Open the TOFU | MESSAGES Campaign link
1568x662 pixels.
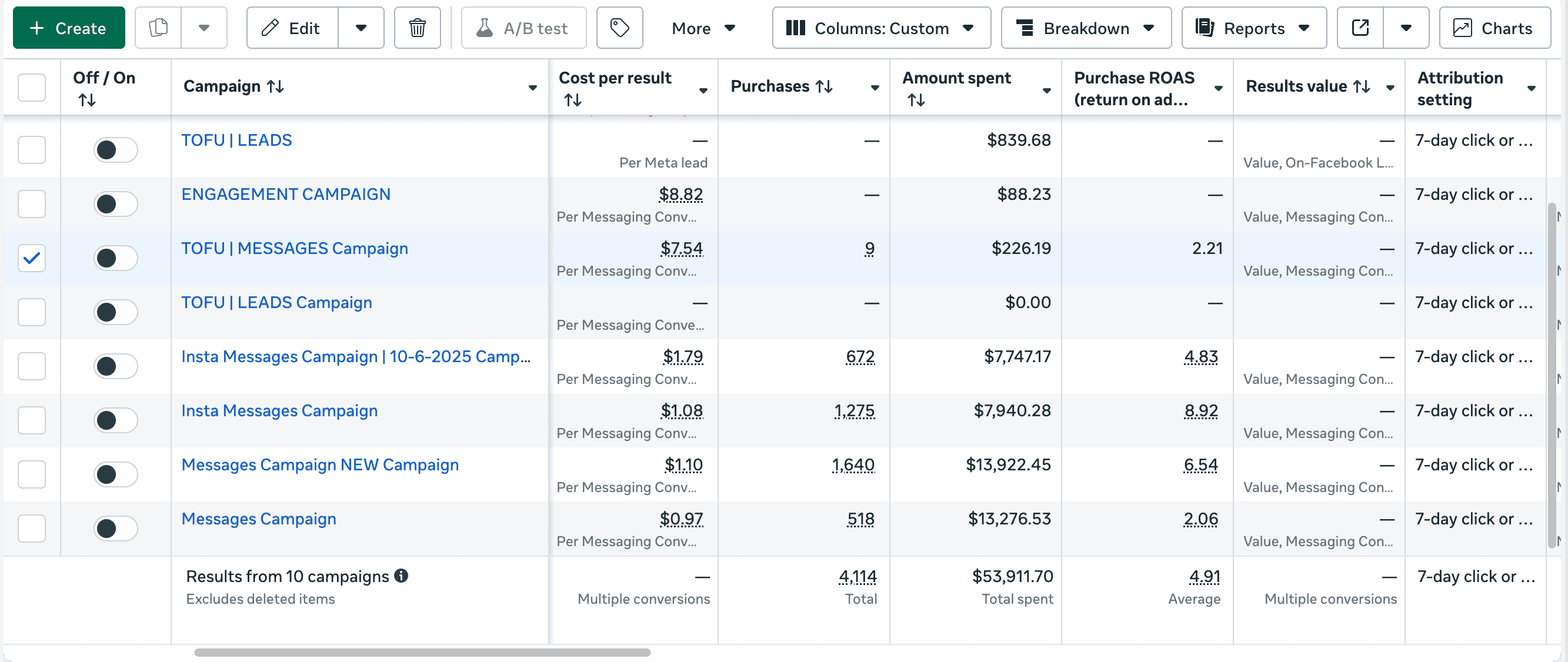coord(295,248)
